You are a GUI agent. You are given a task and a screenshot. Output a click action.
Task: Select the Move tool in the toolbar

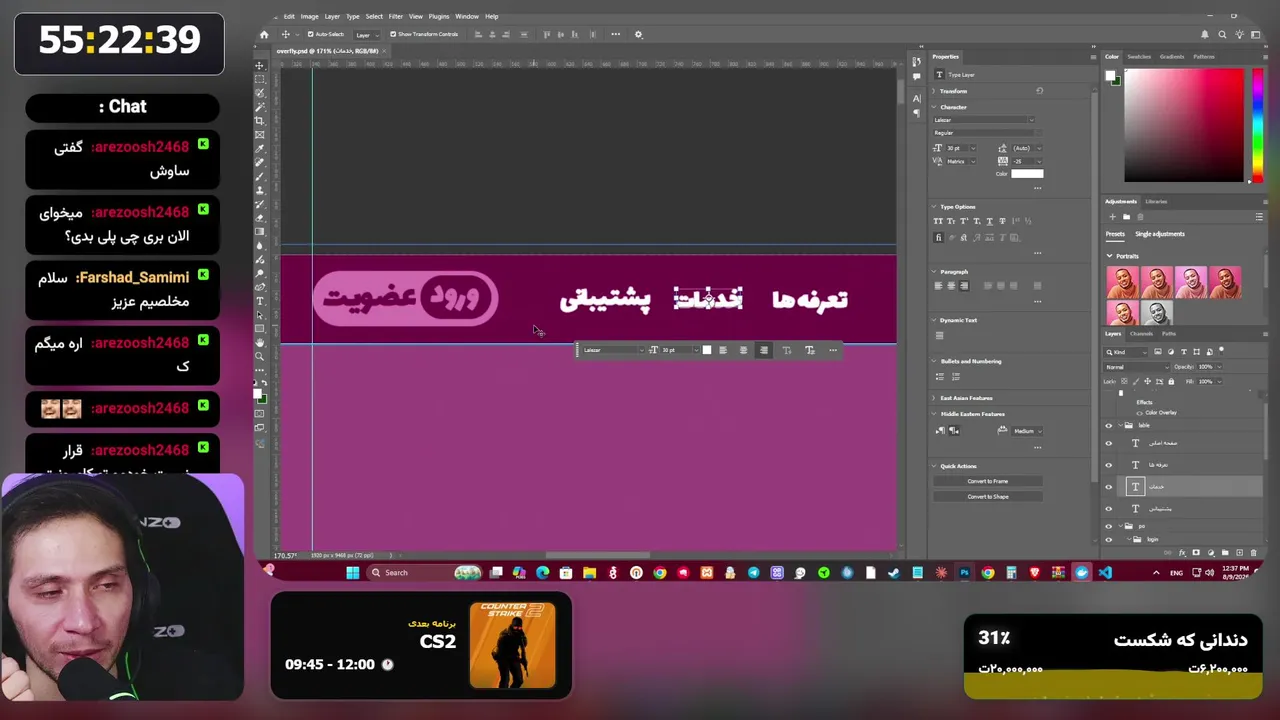pyautogui.click(x=260, y=66)
